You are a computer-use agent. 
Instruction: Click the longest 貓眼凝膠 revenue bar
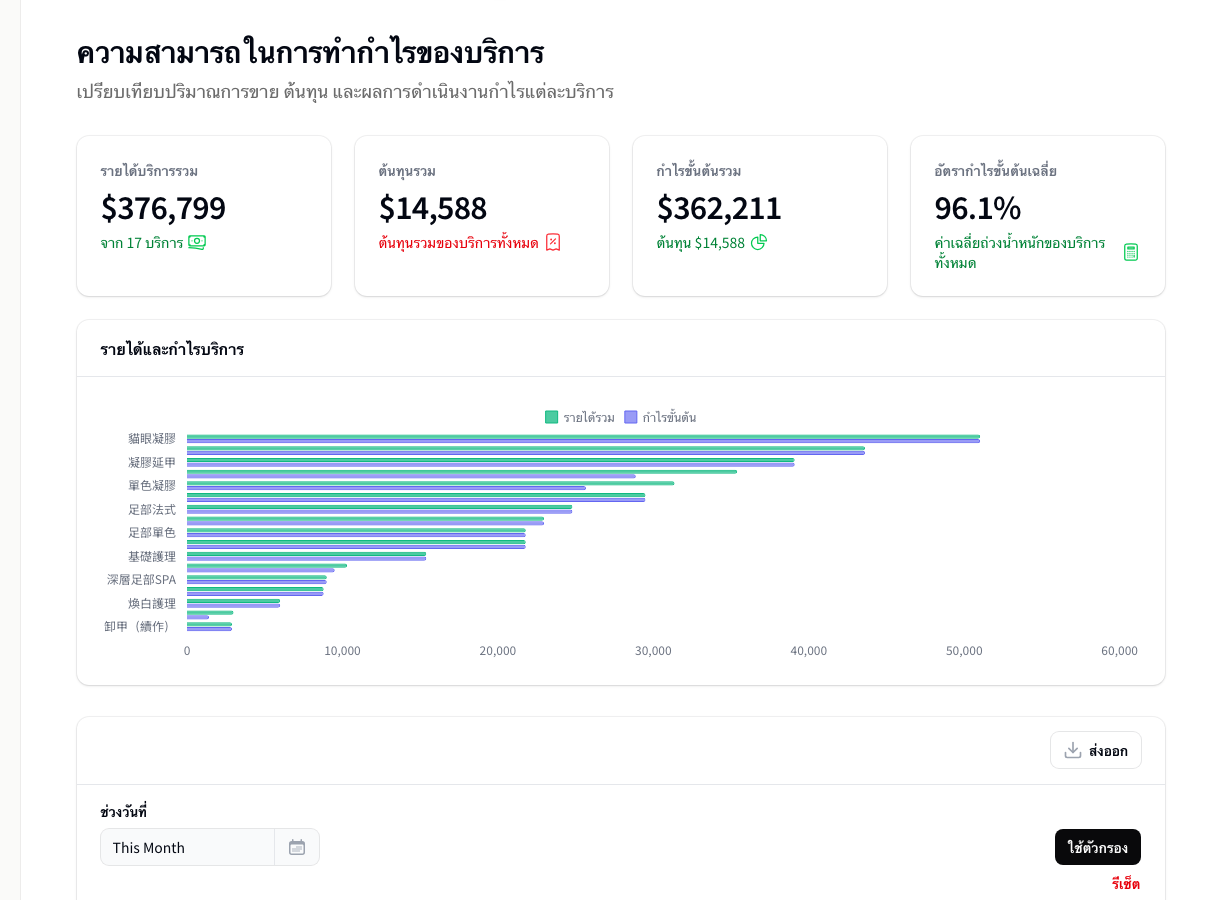click(x=580, y=437)
